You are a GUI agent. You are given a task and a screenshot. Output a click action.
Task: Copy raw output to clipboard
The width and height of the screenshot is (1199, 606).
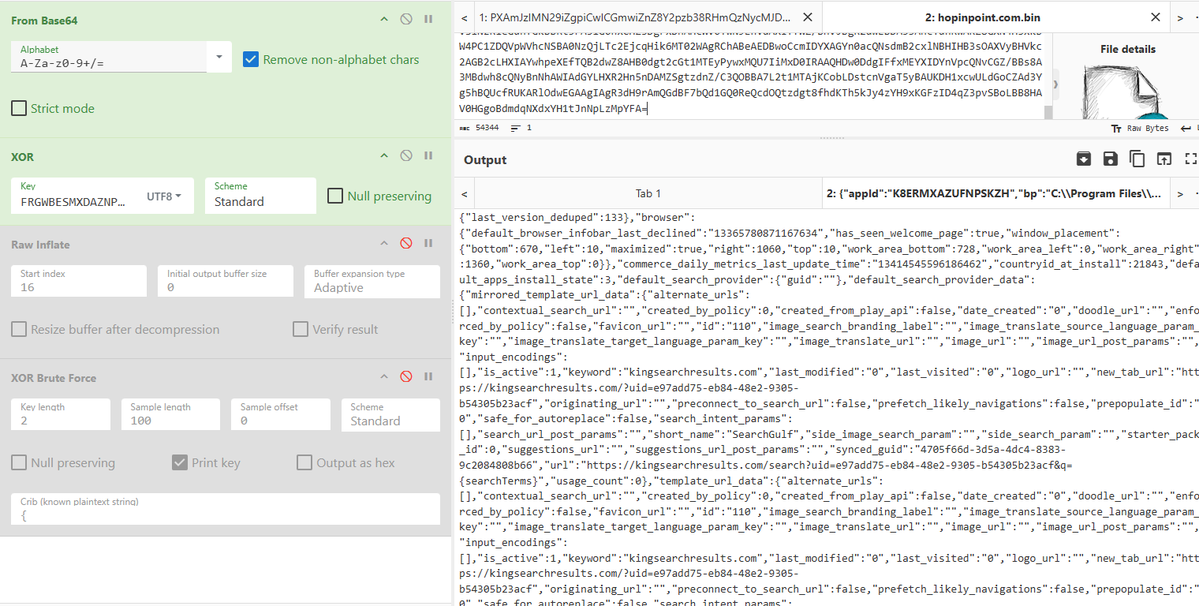point(1137,158)
